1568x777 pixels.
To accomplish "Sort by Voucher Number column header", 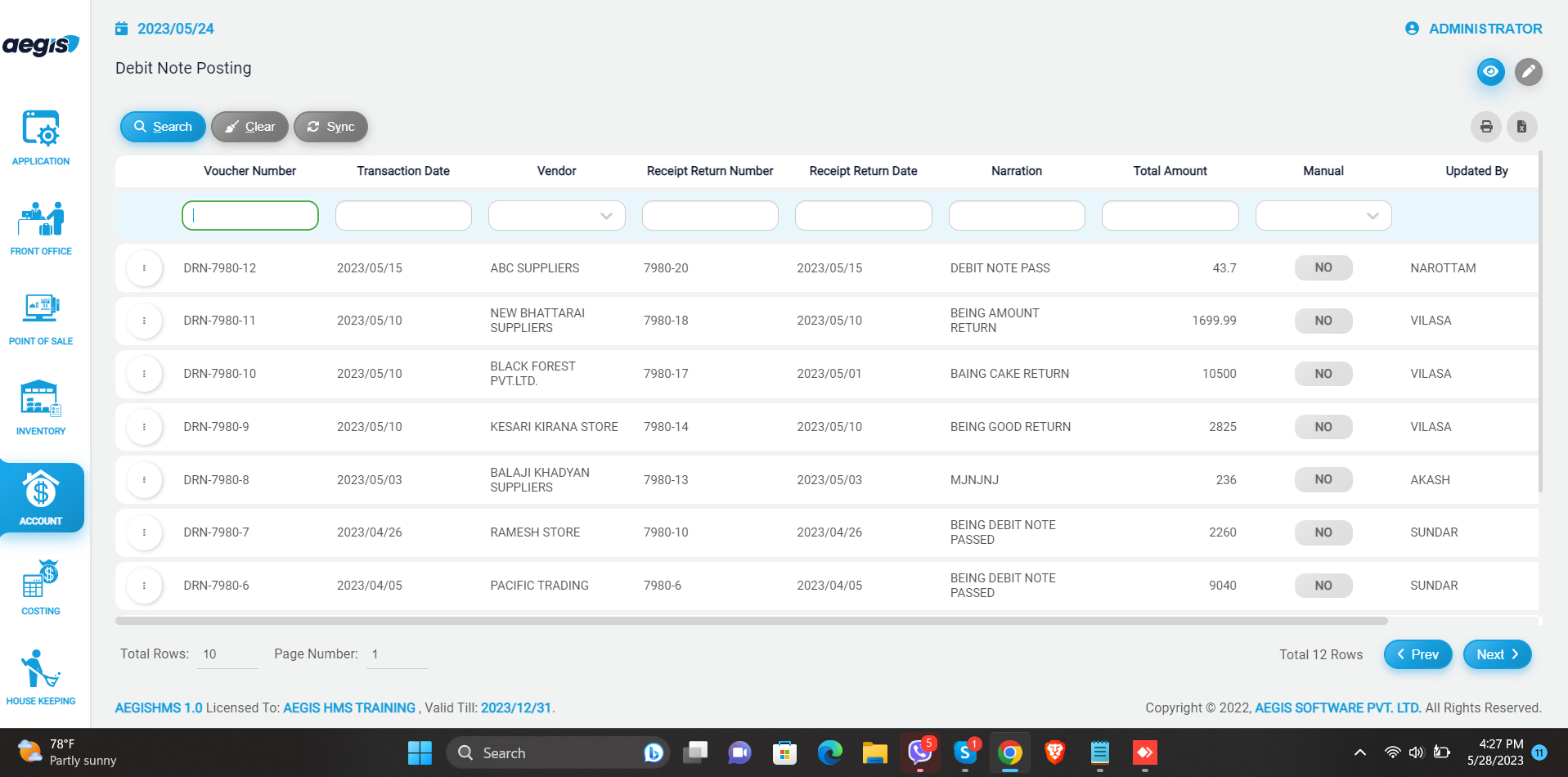I will click(x=249, y=171).
